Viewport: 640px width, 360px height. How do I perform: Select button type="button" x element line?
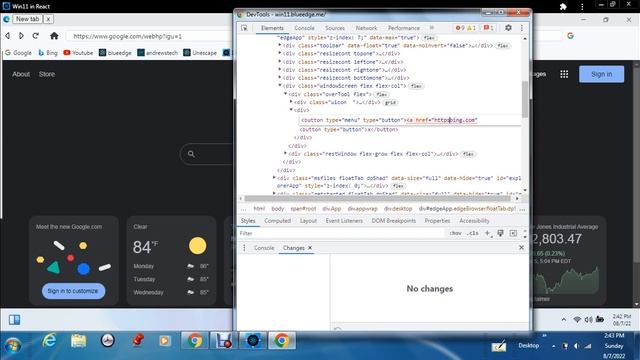349,129
